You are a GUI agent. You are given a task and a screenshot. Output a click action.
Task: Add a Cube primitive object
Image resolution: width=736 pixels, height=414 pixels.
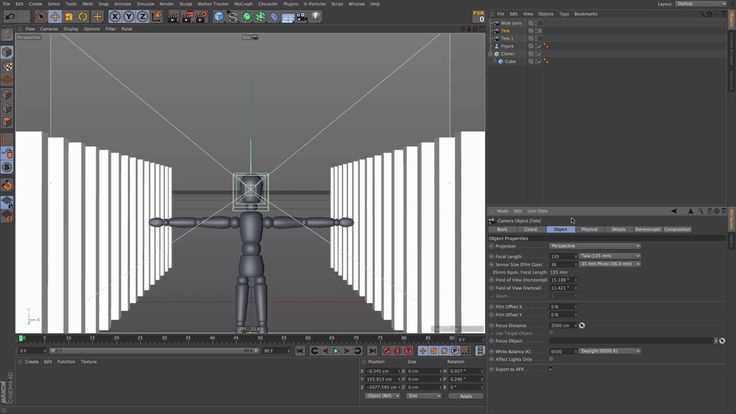(219, 17)
